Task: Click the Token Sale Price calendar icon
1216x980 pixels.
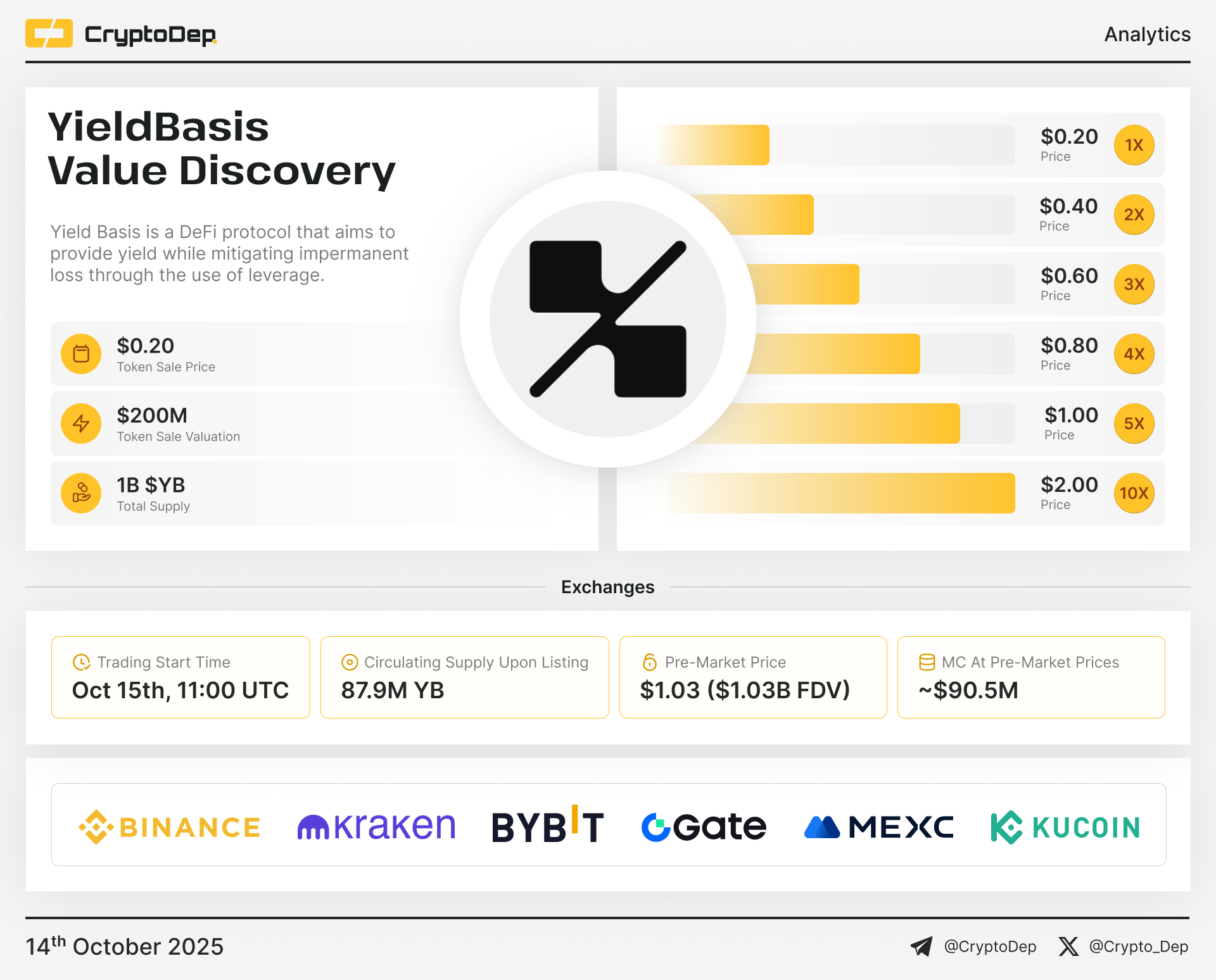Action: 81,354
